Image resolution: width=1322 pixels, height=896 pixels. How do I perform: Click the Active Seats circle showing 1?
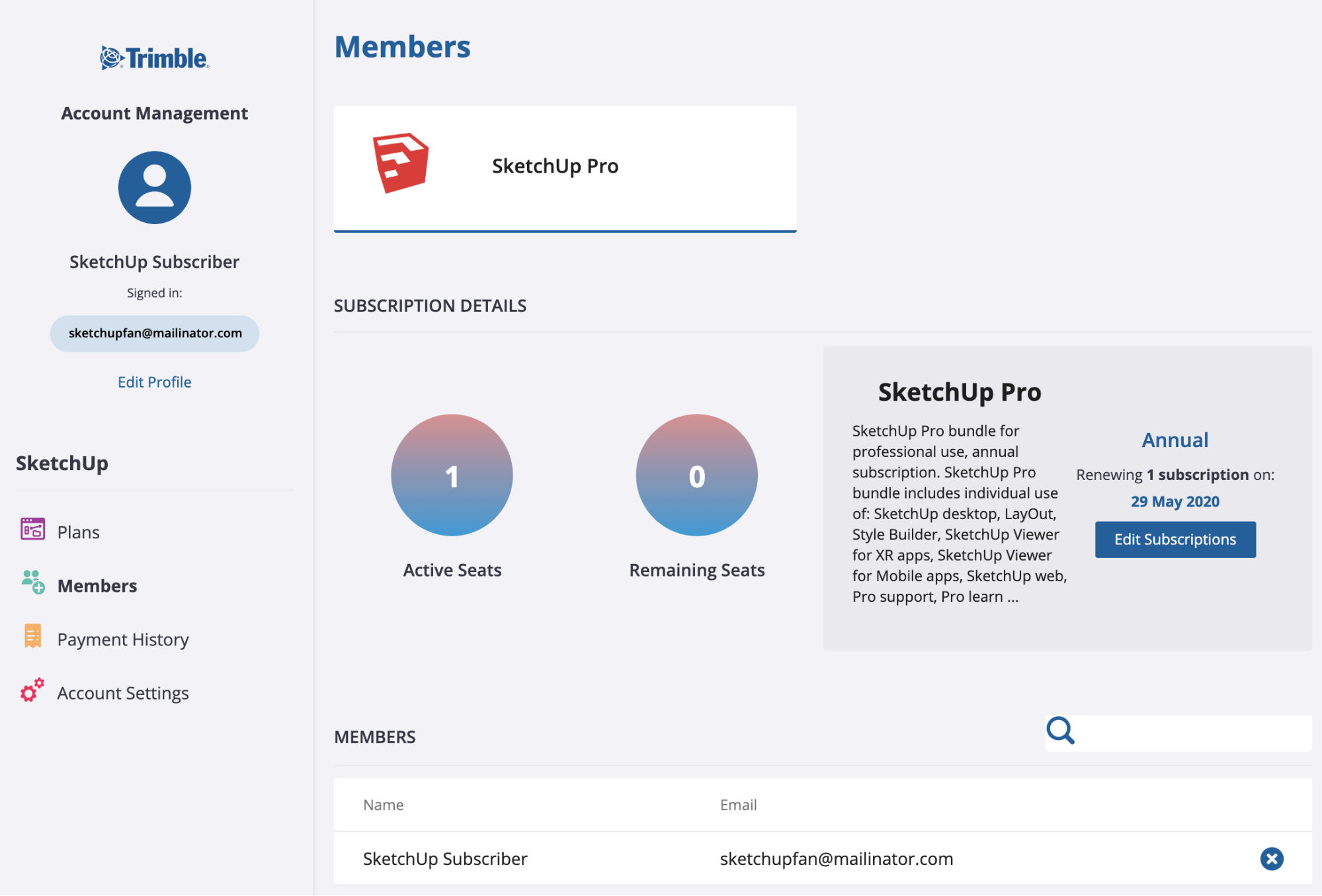pyautogui.click(x=452, y=475)
